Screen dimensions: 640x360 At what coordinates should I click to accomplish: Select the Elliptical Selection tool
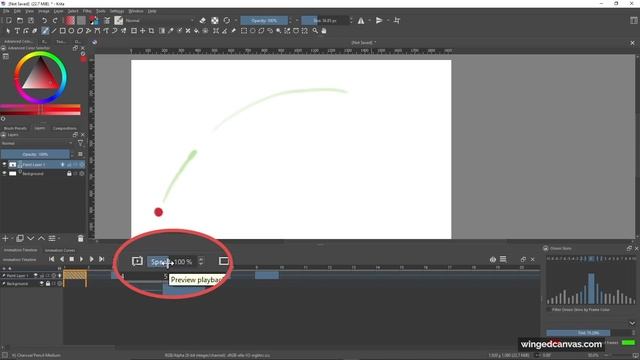252,31
